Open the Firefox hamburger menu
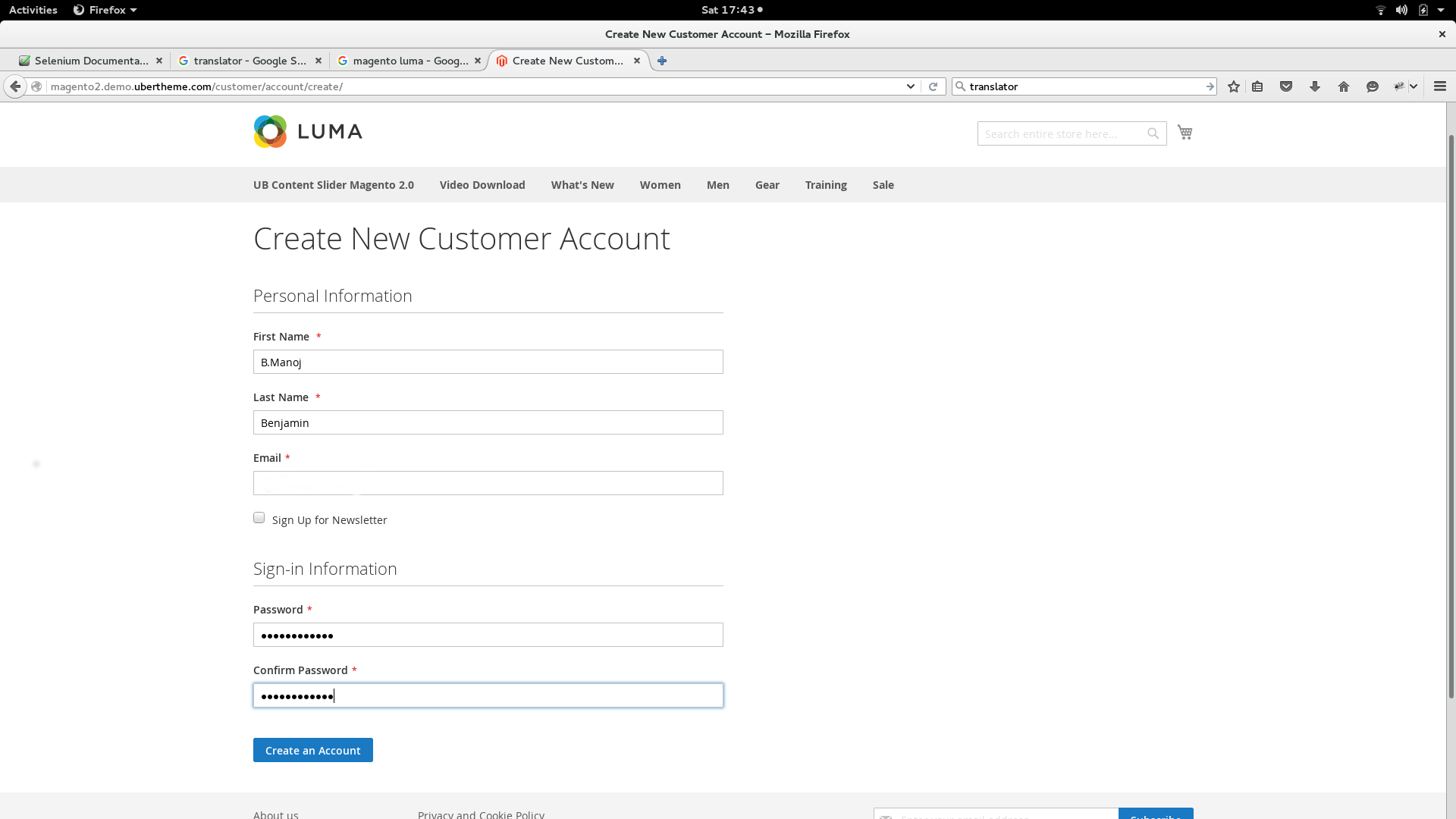This screenshot has height=819, width=1456. tap(1440, 86)
